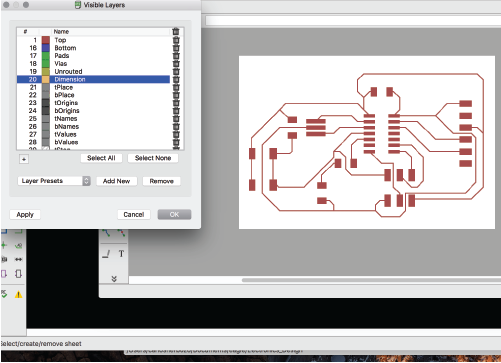
Task: Select layer row 'tPlace'
Action: [94, 87]
